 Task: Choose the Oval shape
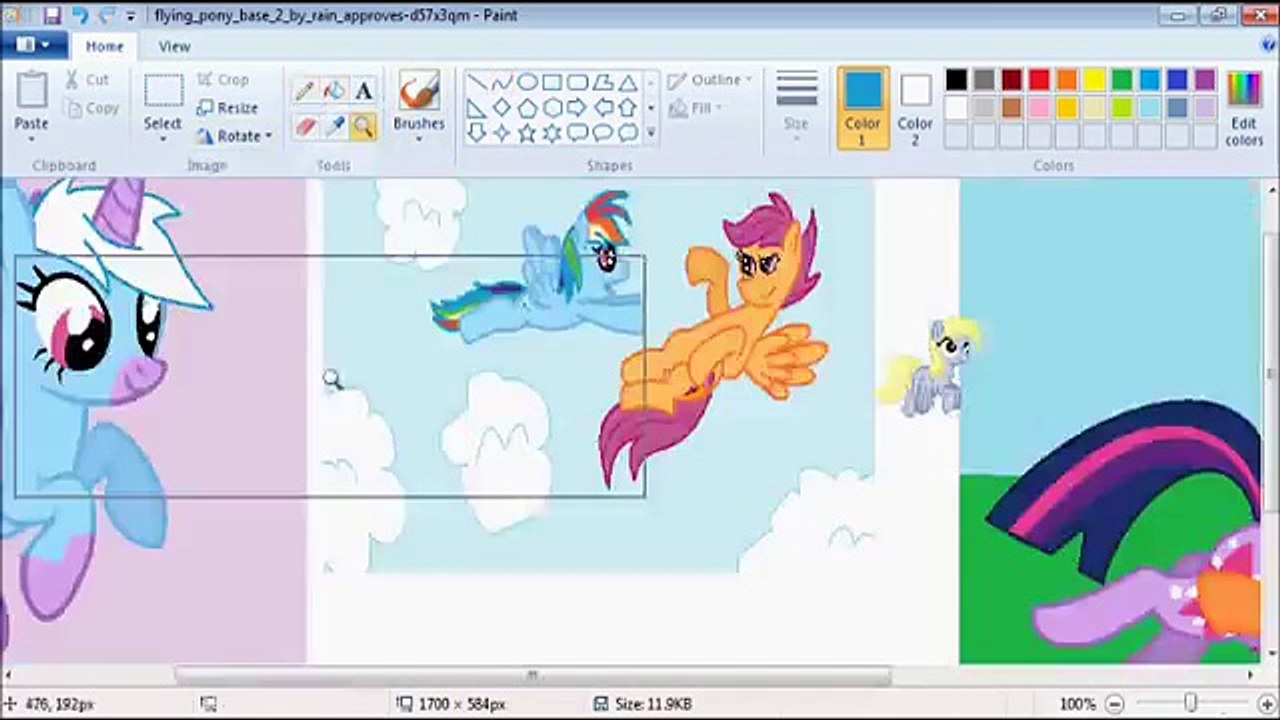[x=527, y=83]
